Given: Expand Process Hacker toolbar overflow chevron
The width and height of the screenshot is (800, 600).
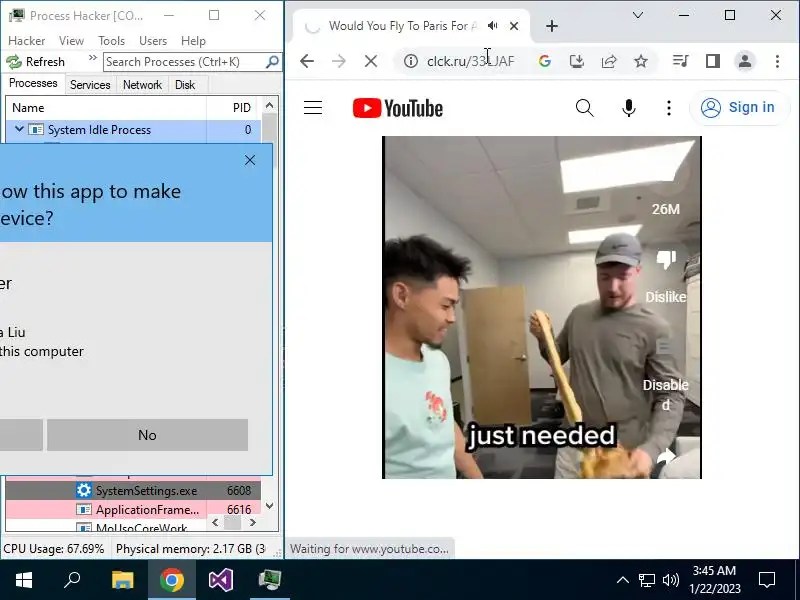Looking at the screenshot, I should (x=93, y=58).
